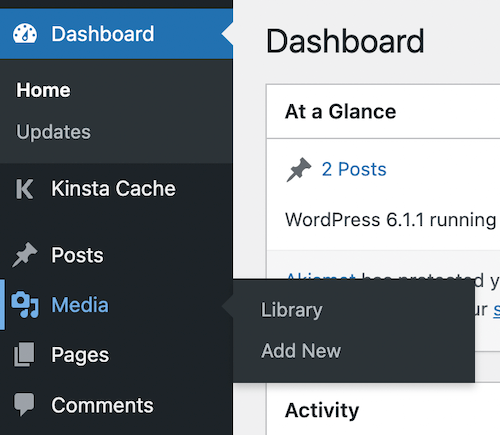Click the Pages stacked sheets icon
Viewport: 500px width, 435px height.
point(24,354)
